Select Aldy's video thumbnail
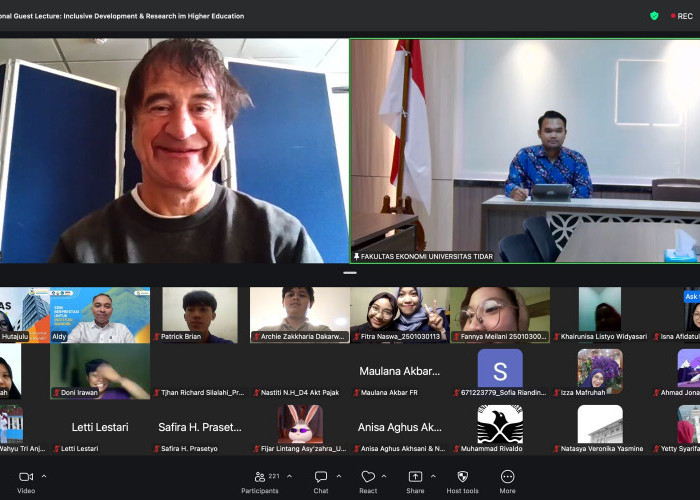This screenshot has height=500, width=700. pos(100,315)
